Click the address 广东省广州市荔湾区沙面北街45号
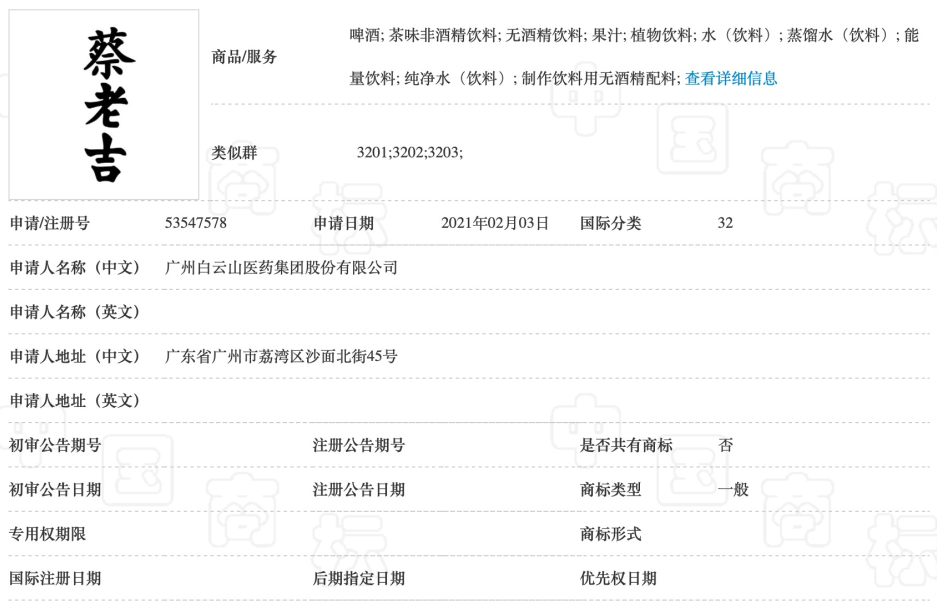The width and height of the screenshot is (937, 602). [281, 356]
